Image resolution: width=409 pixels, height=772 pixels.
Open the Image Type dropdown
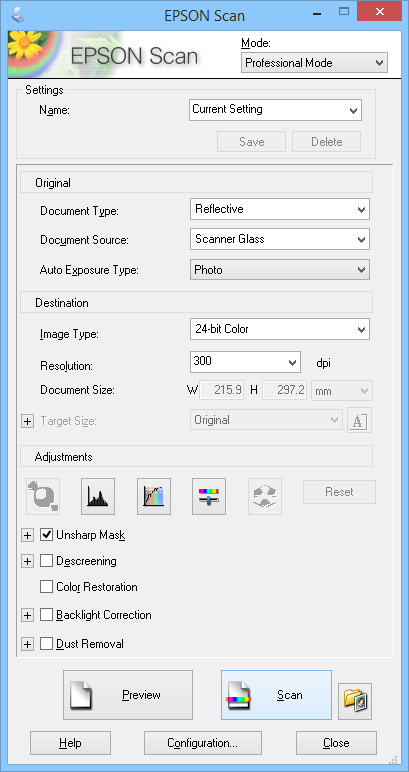(280, 329)
